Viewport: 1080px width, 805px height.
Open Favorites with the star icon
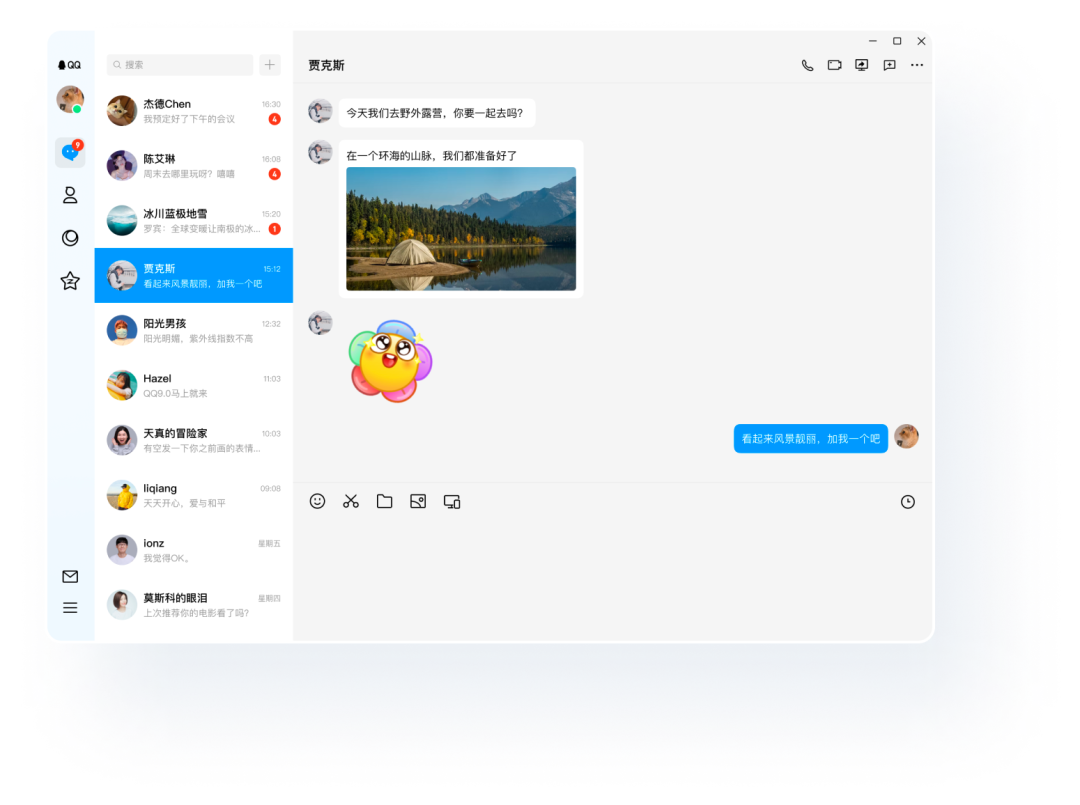pyautogui.click(x=70, y=281)
